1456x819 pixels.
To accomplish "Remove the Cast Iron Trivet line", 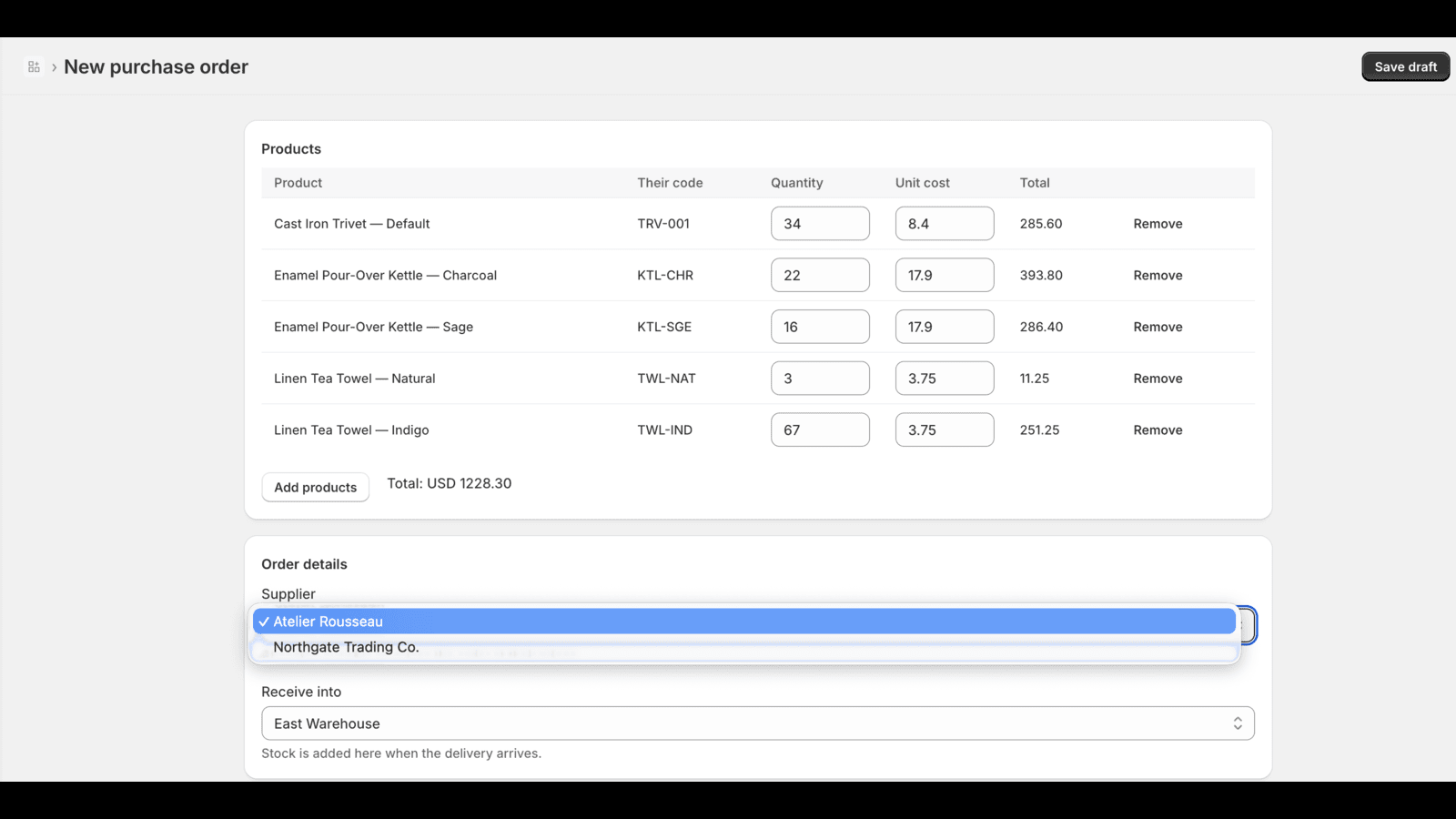I will [1158, 224].
